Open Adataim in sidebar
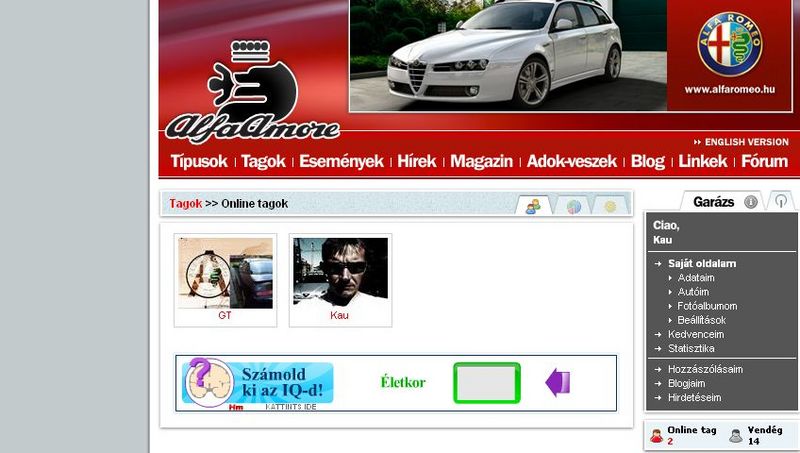This screenshot has height=453, width=800. 696,278
